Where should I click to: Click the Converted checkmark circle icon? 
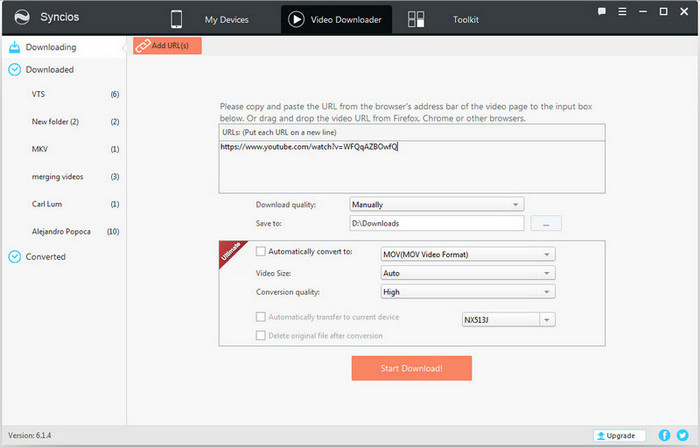point(14,257)
